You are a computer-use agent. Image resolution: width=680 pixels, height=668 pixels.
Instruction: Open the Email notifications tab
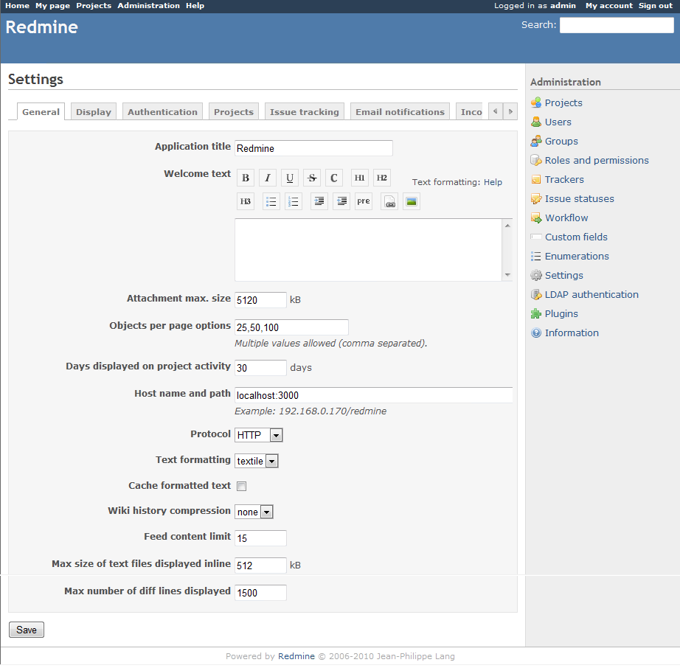400,111
